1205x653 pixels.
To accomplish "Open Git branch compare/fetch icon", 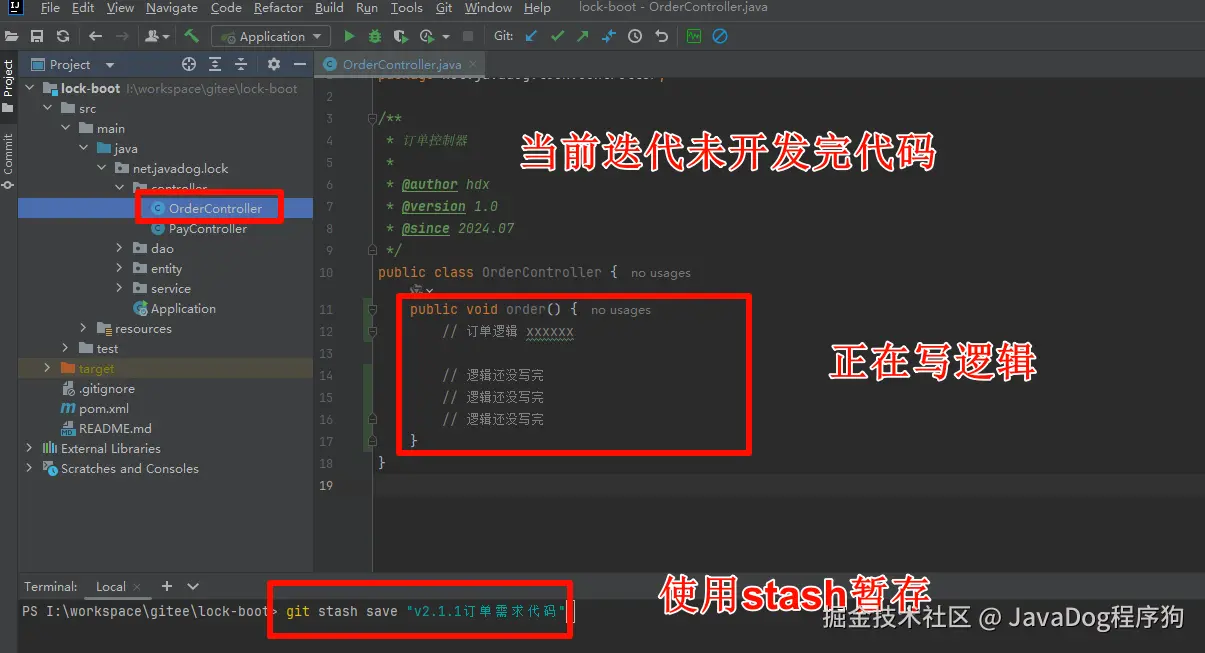I will pos(609,36).
